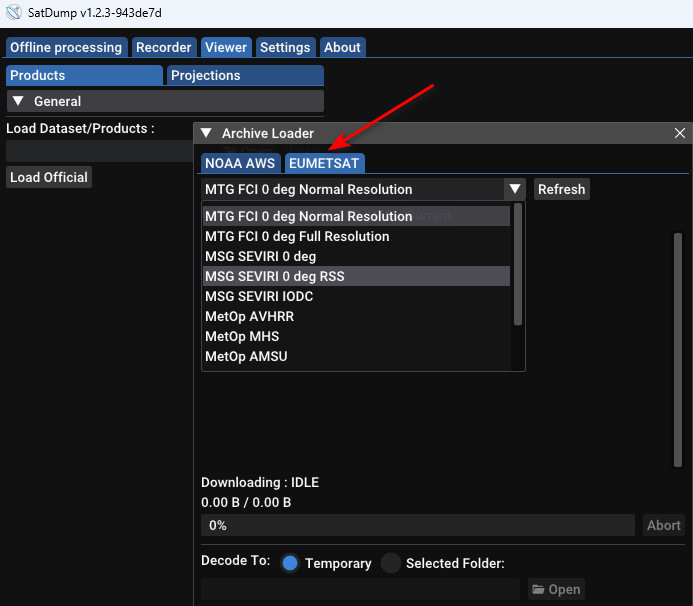Image resolution: width=693 pixels, height=606 pixels.
Task: Click the SatDump logo icon in title bar
Action: click(x=13, y=13)
